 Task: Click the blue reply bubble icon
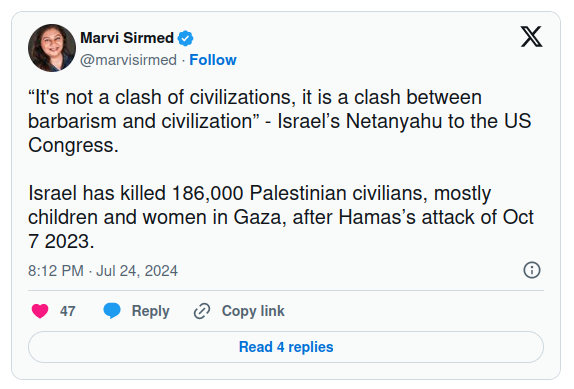pyautogui.click(x=112, y=311)
